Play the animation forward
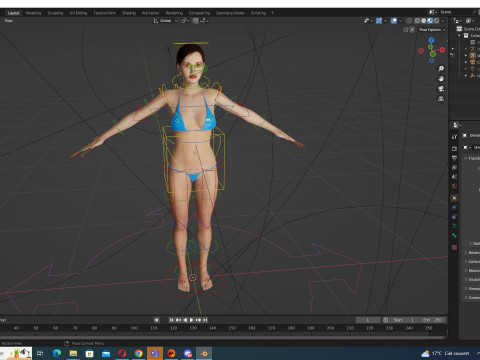 192,320
